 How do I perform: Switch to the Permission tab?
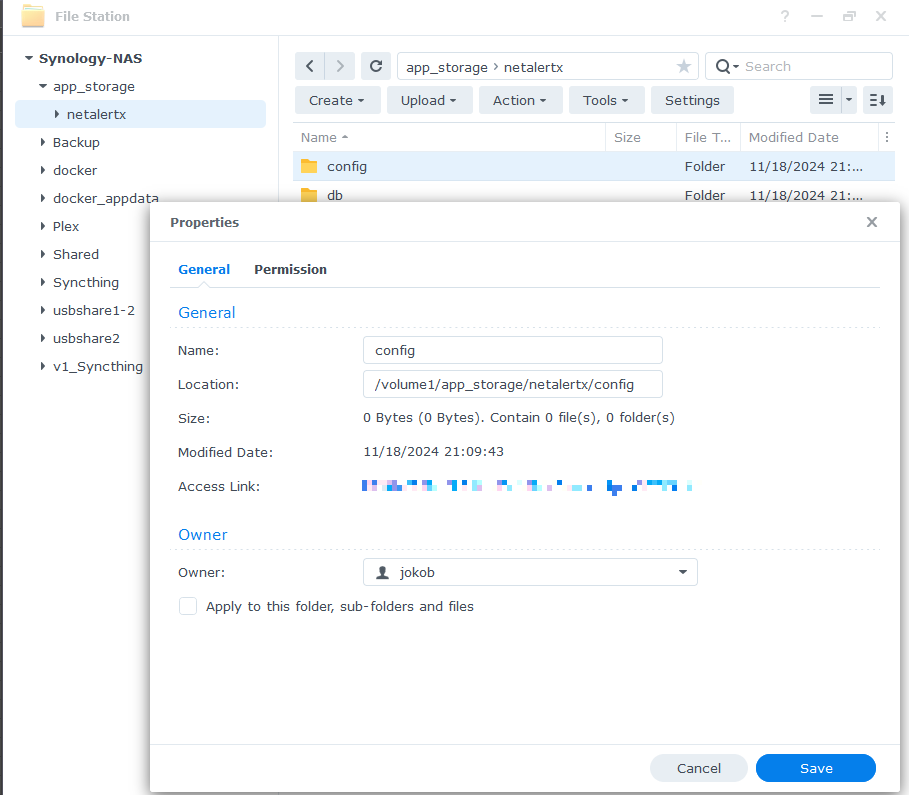(290, 269)
